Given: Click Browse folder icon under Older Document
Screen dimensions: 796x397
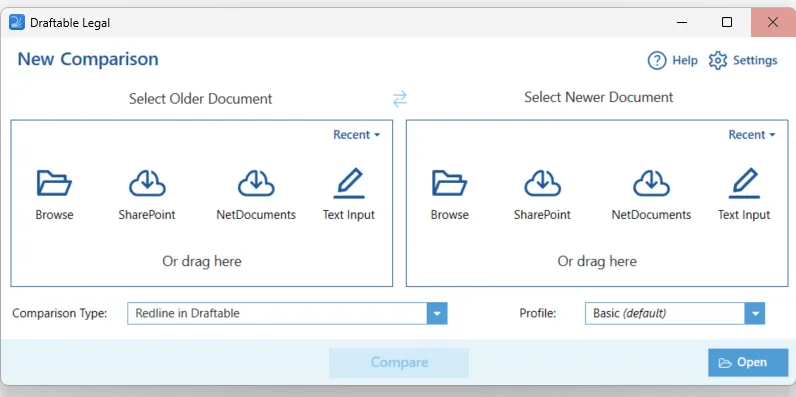Looking at the screenshot, I should pyautogui.click(x=54, y=183).
